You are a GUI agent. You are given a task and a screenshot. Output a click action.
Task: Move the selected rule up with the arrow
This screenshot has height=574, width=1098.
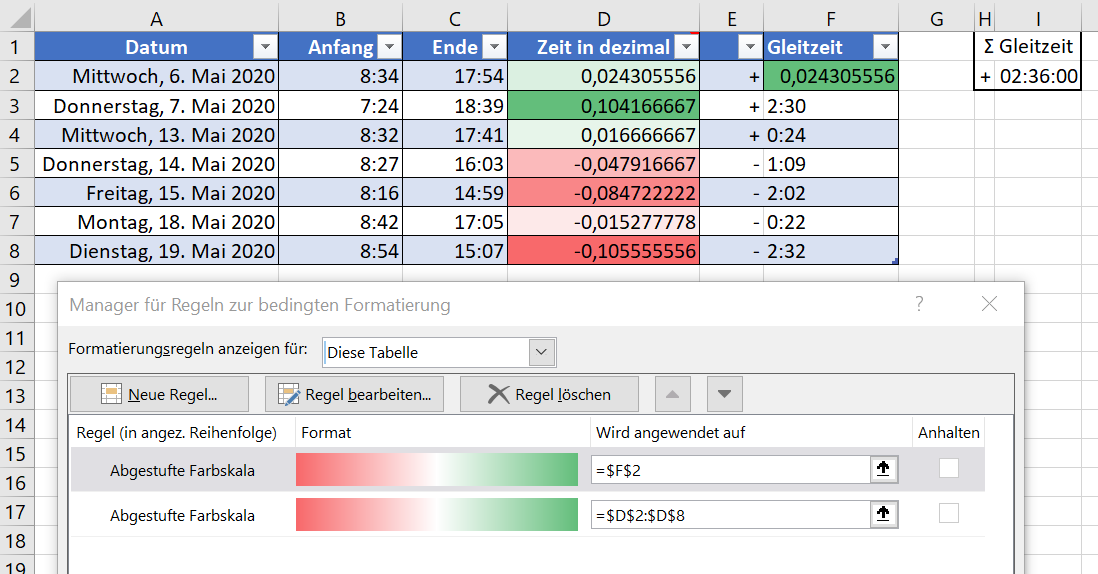tap(672, 394)
